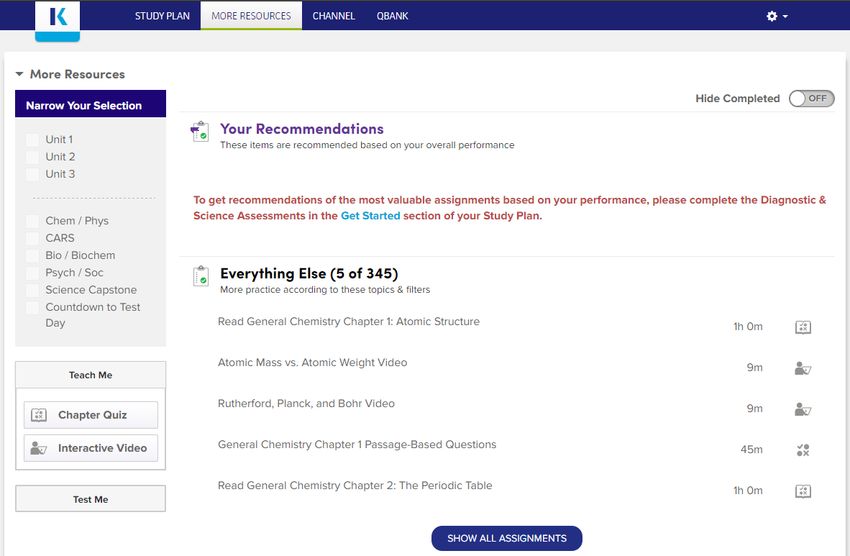Click the Chapter Quiz book icon
Image resolution: width=850 pixels, height=556 pixels.
(x=39, y=415)
